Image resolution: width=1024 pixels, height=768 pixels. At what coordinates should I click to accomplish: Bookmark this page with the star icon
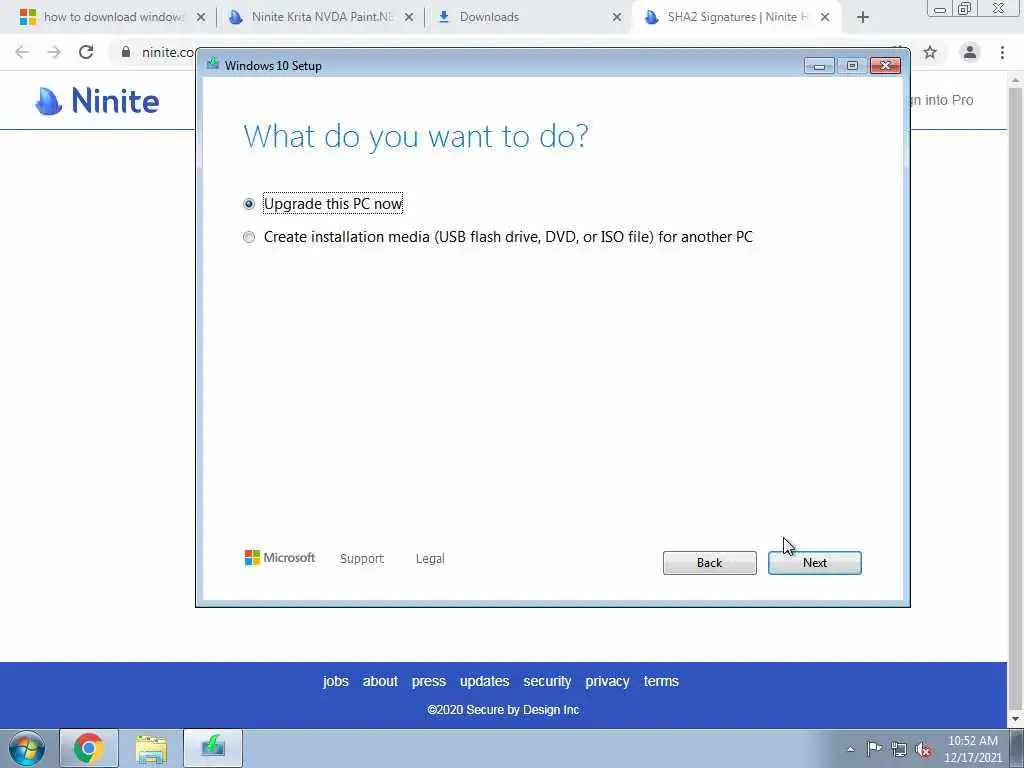tap(930, 52)
